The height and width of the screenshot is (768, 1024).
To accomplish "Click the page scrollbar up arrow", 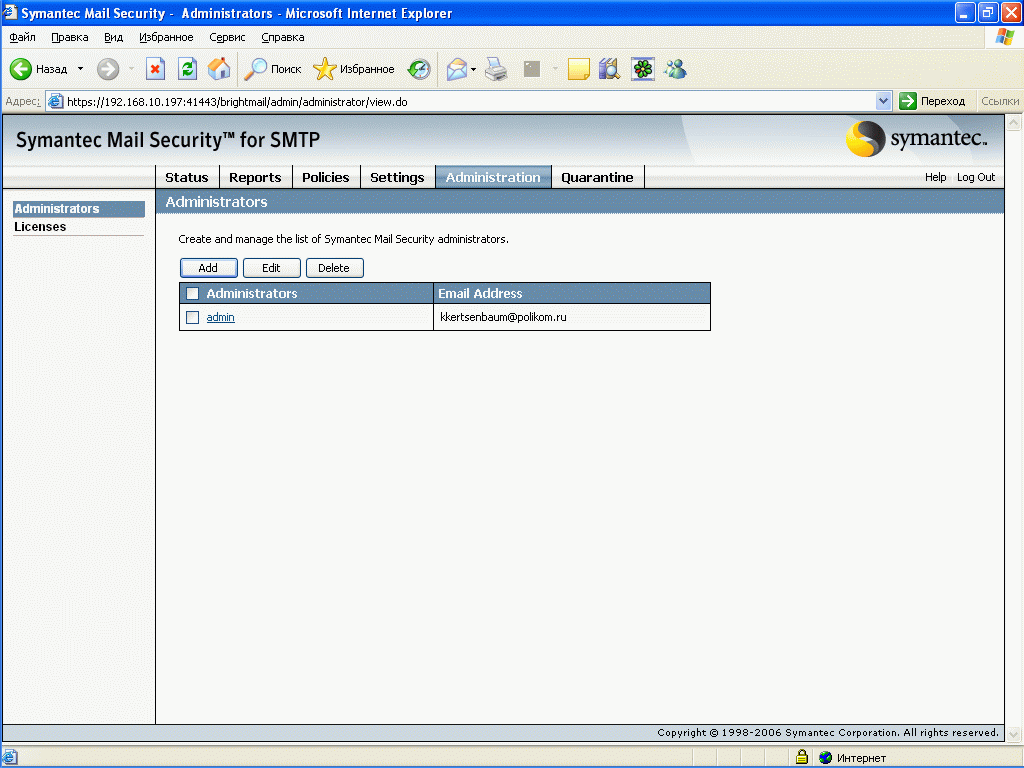I will (x=1014, y=122).
